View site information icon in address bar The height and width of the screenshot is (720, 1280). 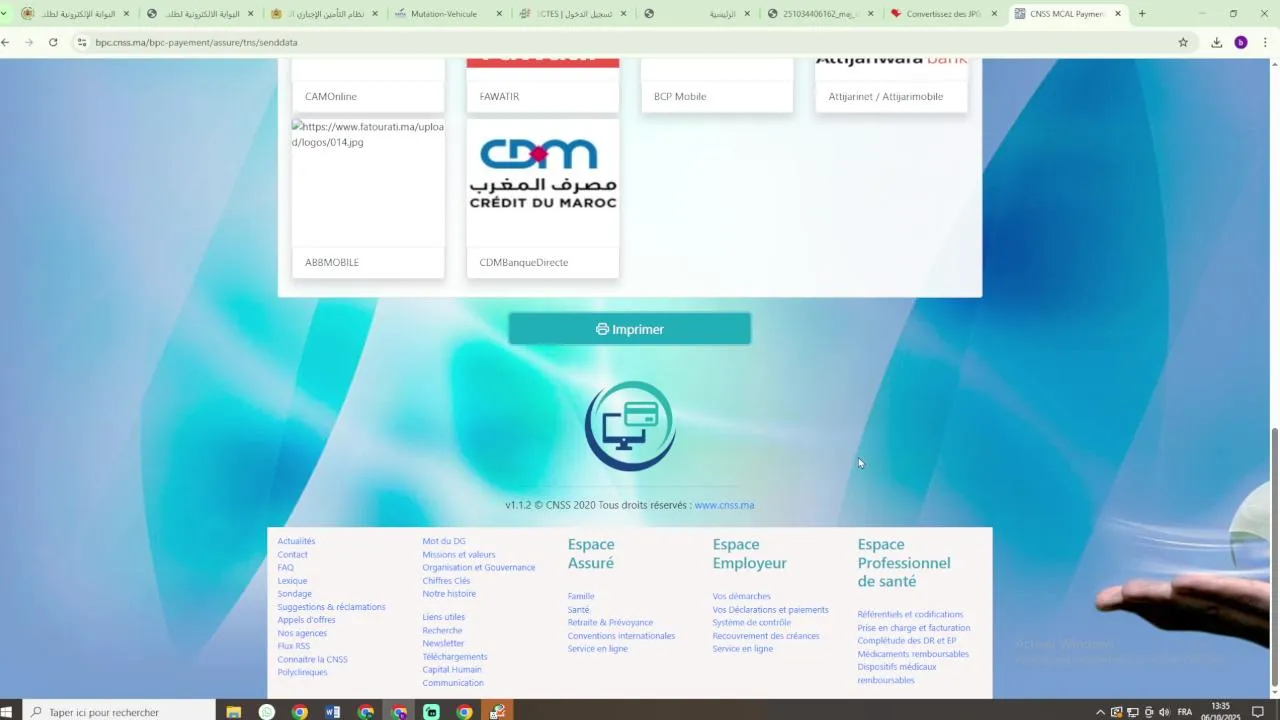tap(82, 42)
